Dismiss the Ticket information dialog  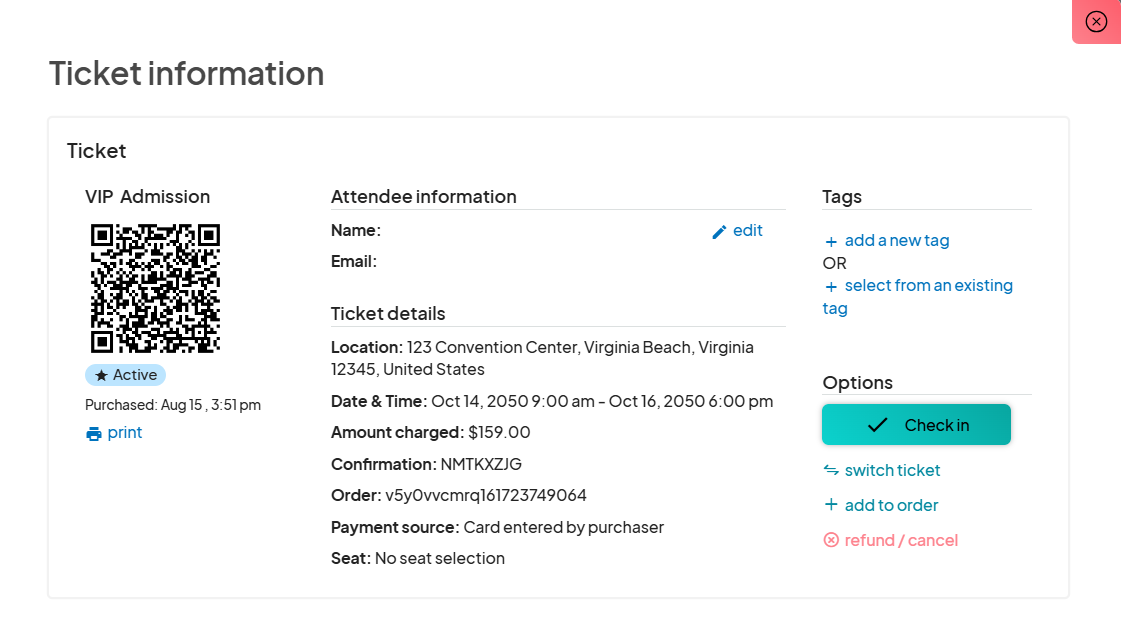(x=1096, y=21)
